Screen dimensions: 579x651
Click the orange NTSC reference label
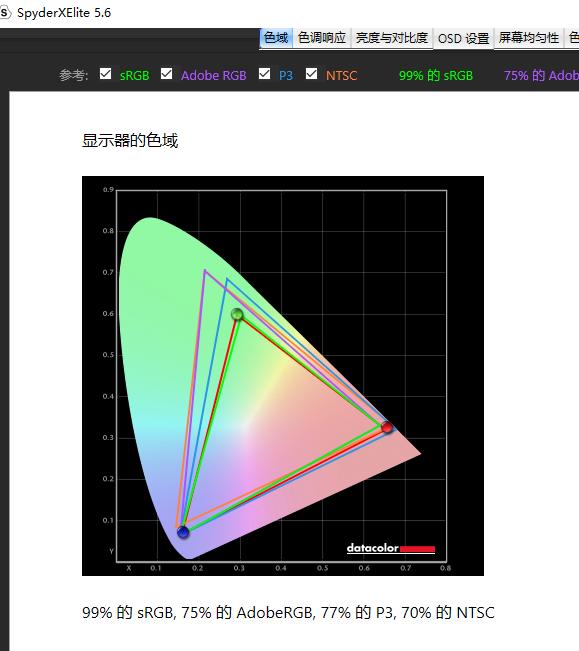(x=341, y=76)
